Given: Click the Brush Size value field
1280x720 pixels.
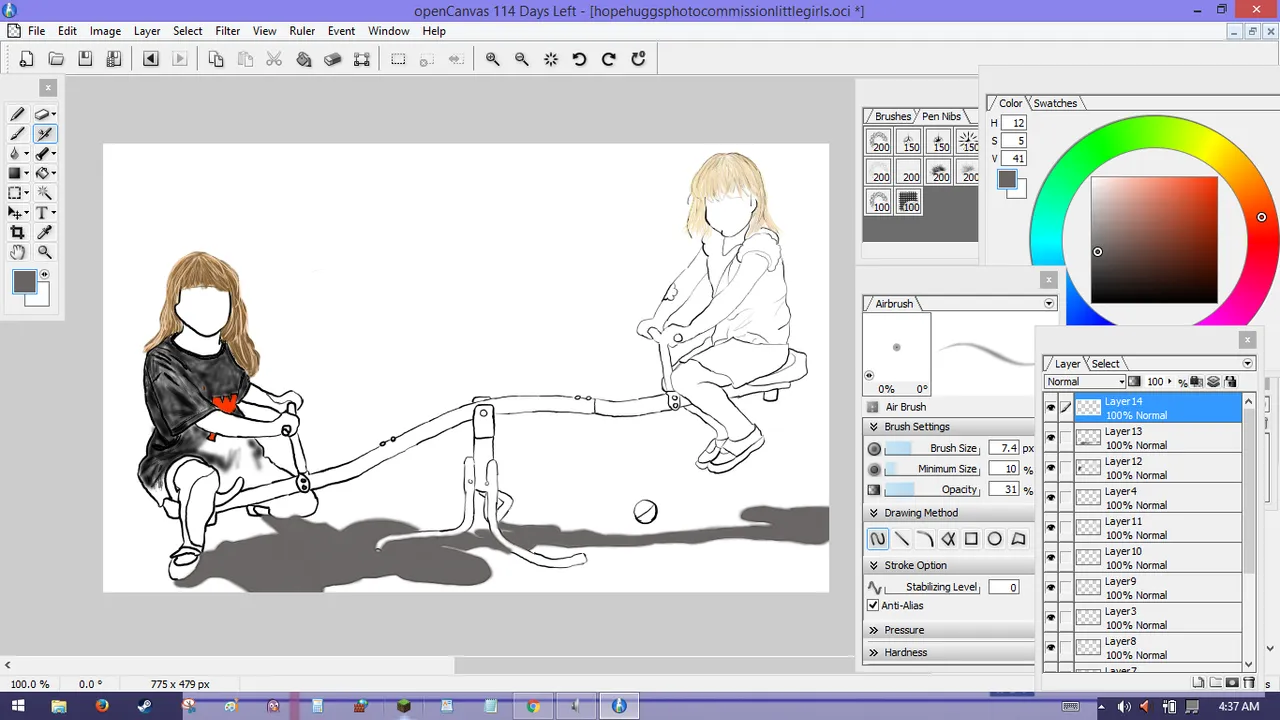Looking at the screenshot, I should [x=1004, y=448].
